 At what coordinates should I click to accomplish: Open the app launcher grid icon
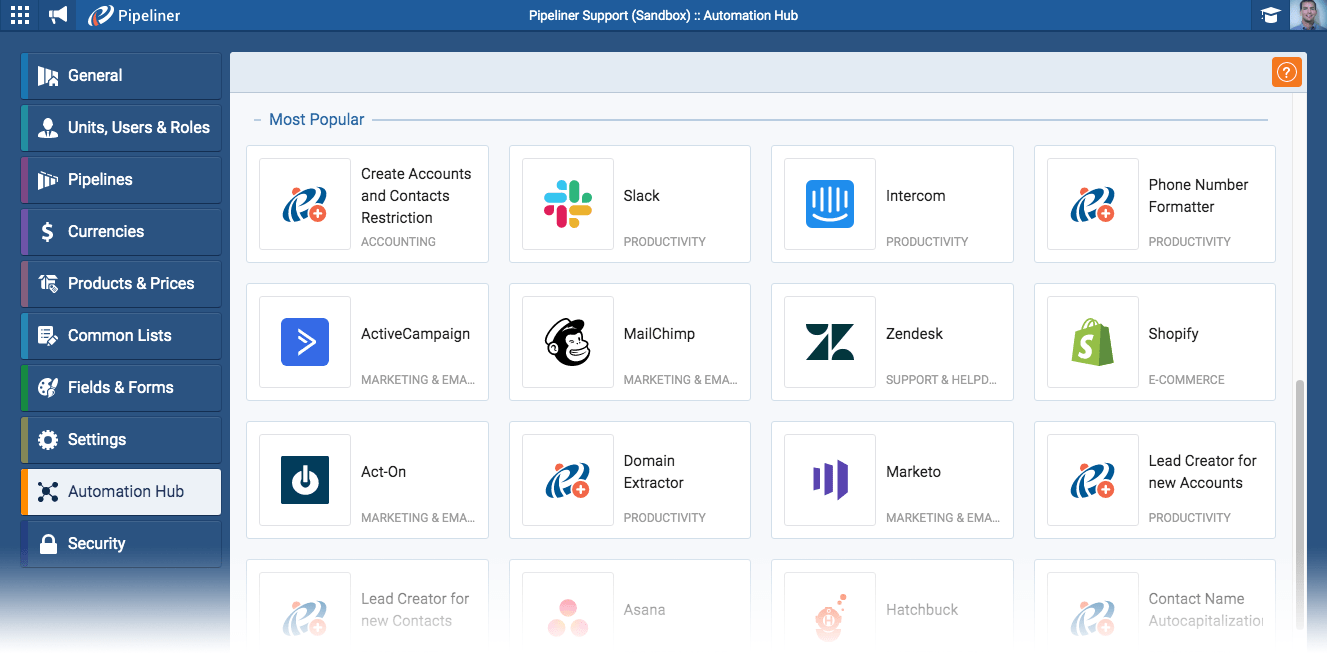coord(19,15)
